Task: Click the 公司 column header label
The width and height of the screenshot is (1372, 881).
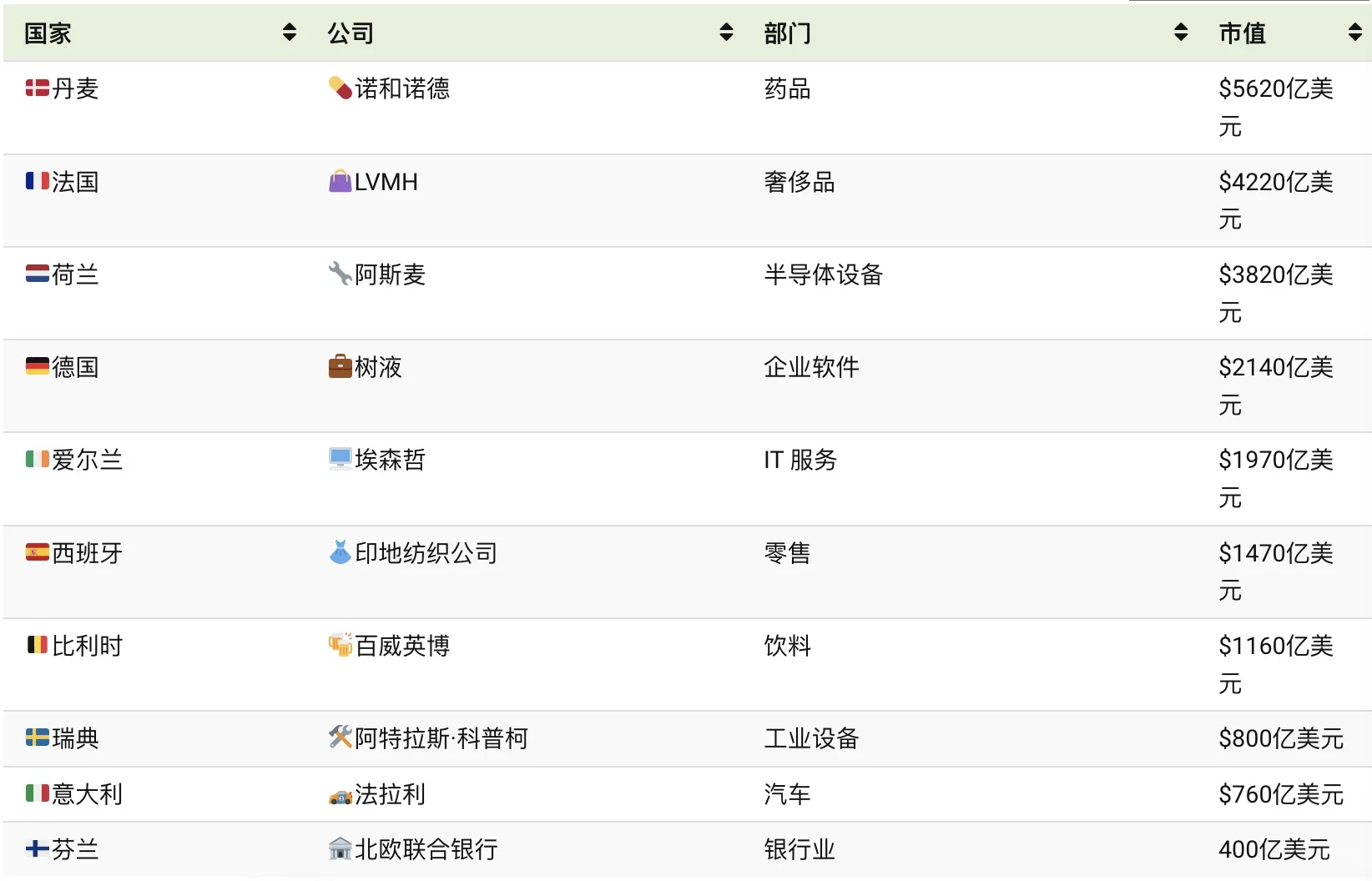Action: tap(351, 33)
